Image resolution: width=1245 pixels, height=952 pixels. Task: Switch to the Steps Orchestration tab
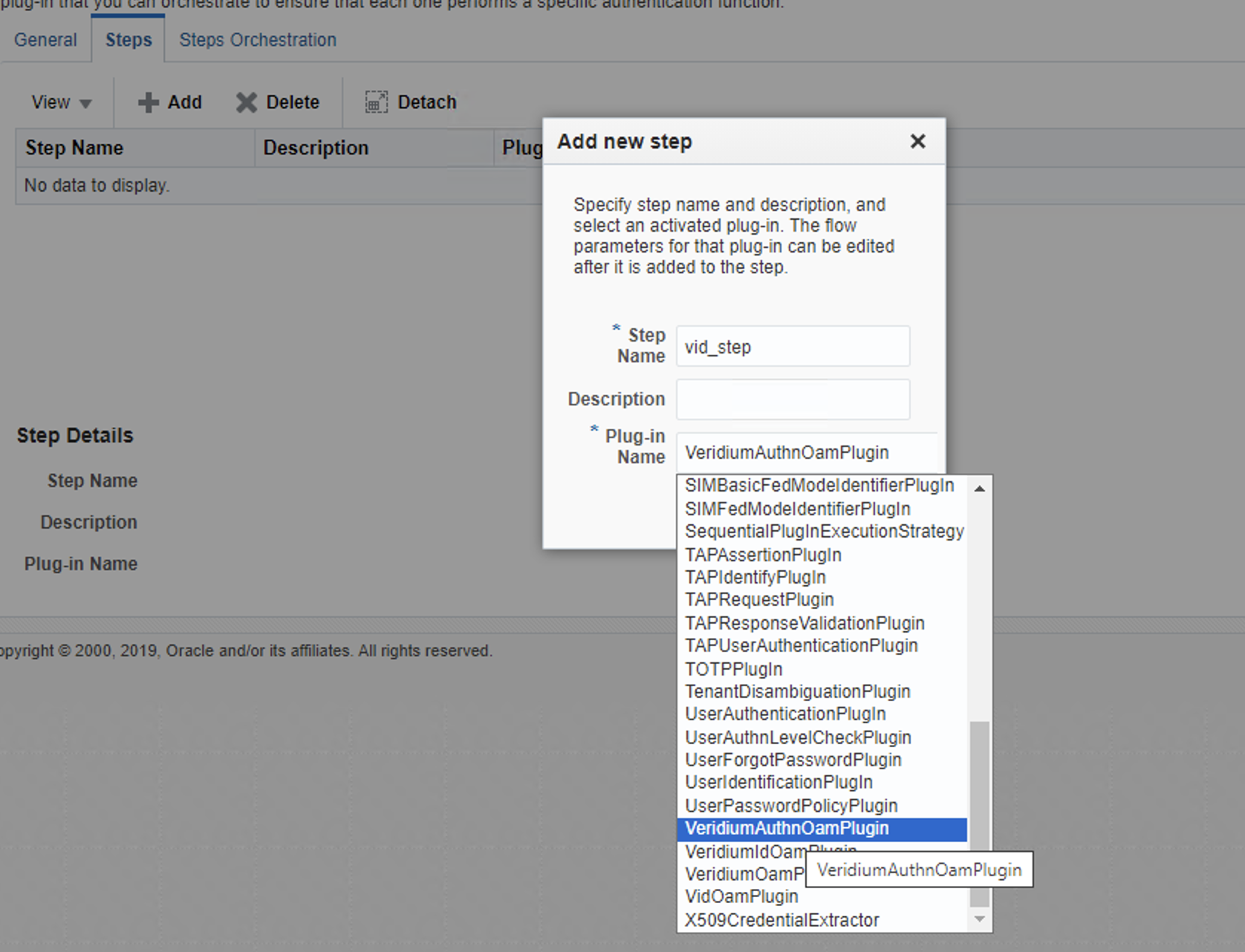pyautogui.click(x=257, y=40)
